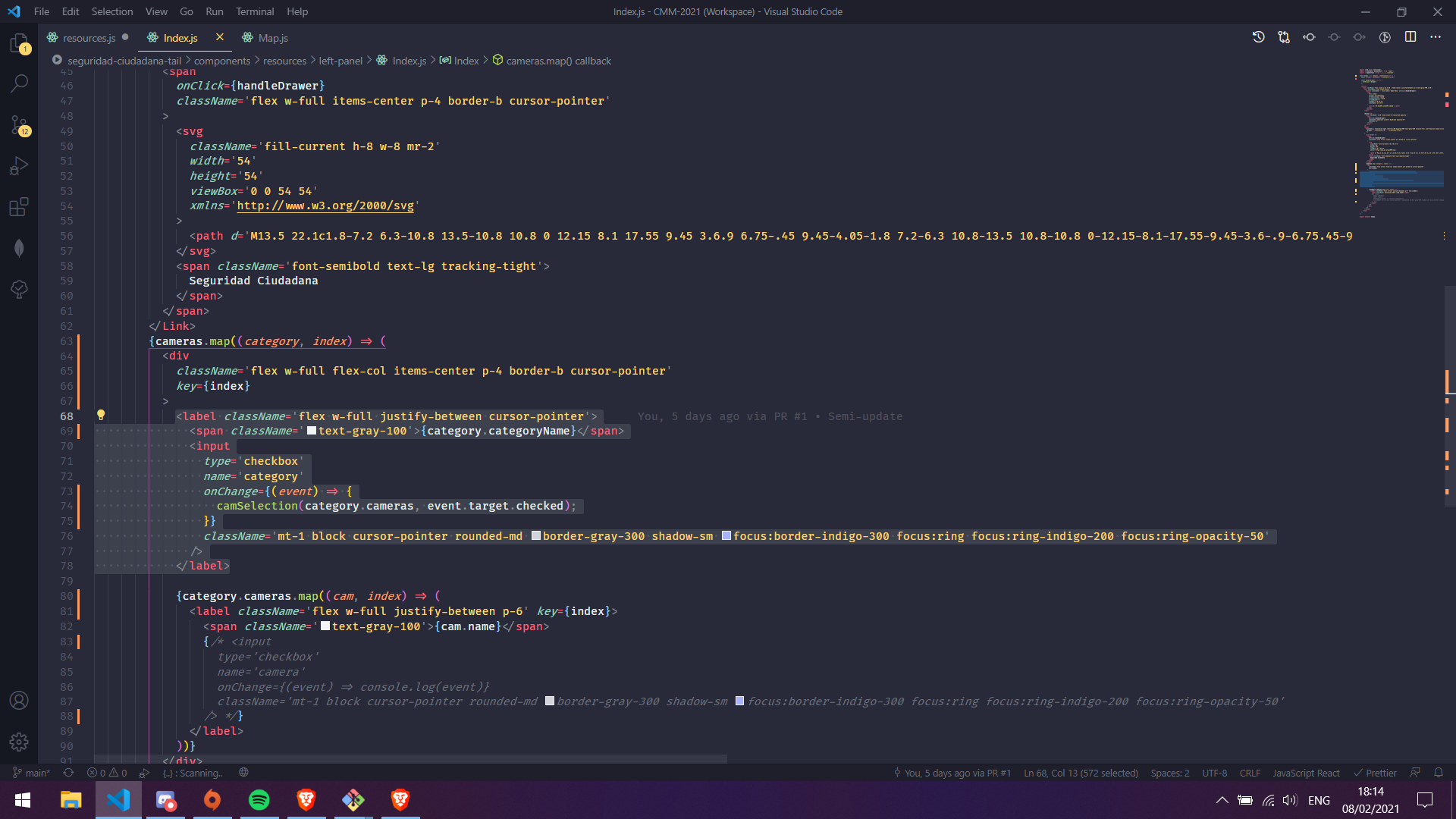The height and width of the screenshot is (819, 1456).
Task: Follow the http://www.w3.org/2000/svg link
Action: point(325,206)
